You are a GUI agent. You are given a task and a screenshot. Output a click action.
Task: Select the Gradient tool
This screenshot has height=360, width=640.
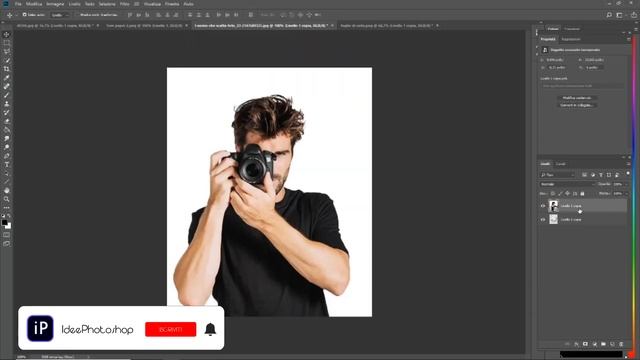coord(7,130)
